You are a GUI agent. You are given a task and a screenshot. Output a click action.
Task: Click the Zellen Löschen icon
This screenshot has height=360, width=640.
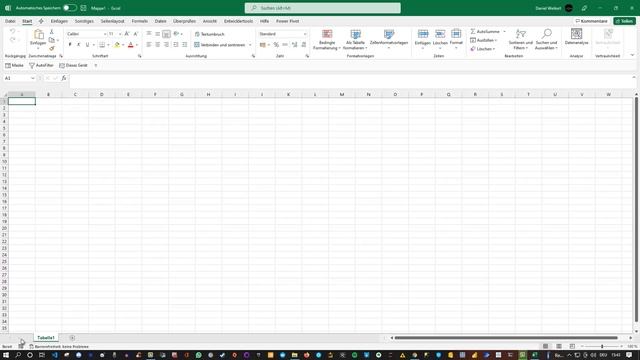440,34
